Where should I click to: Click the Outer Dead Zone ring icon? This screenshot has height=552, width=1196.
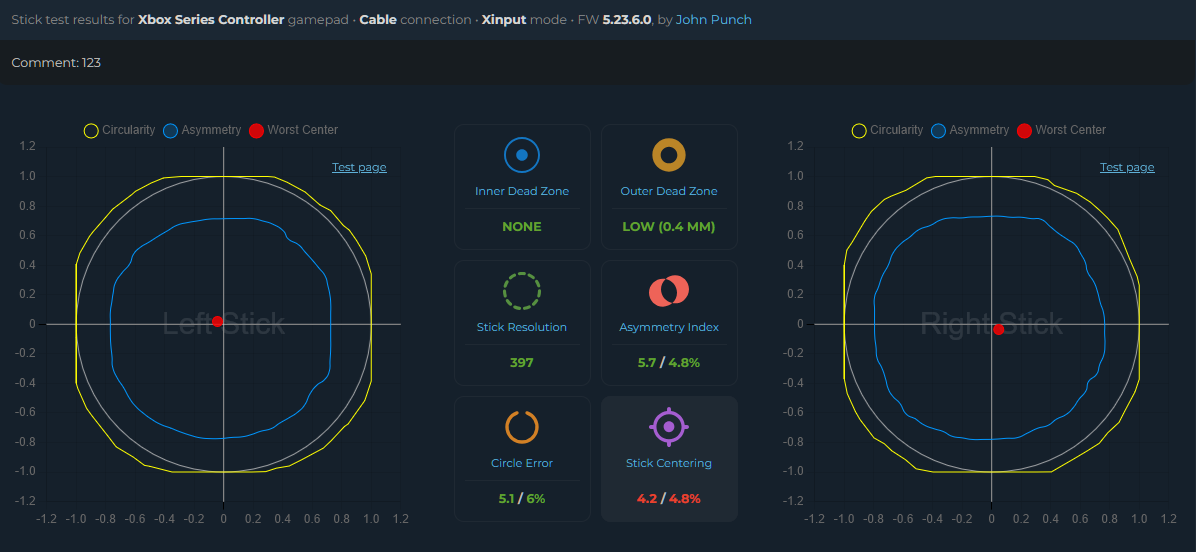pos(669,155)
